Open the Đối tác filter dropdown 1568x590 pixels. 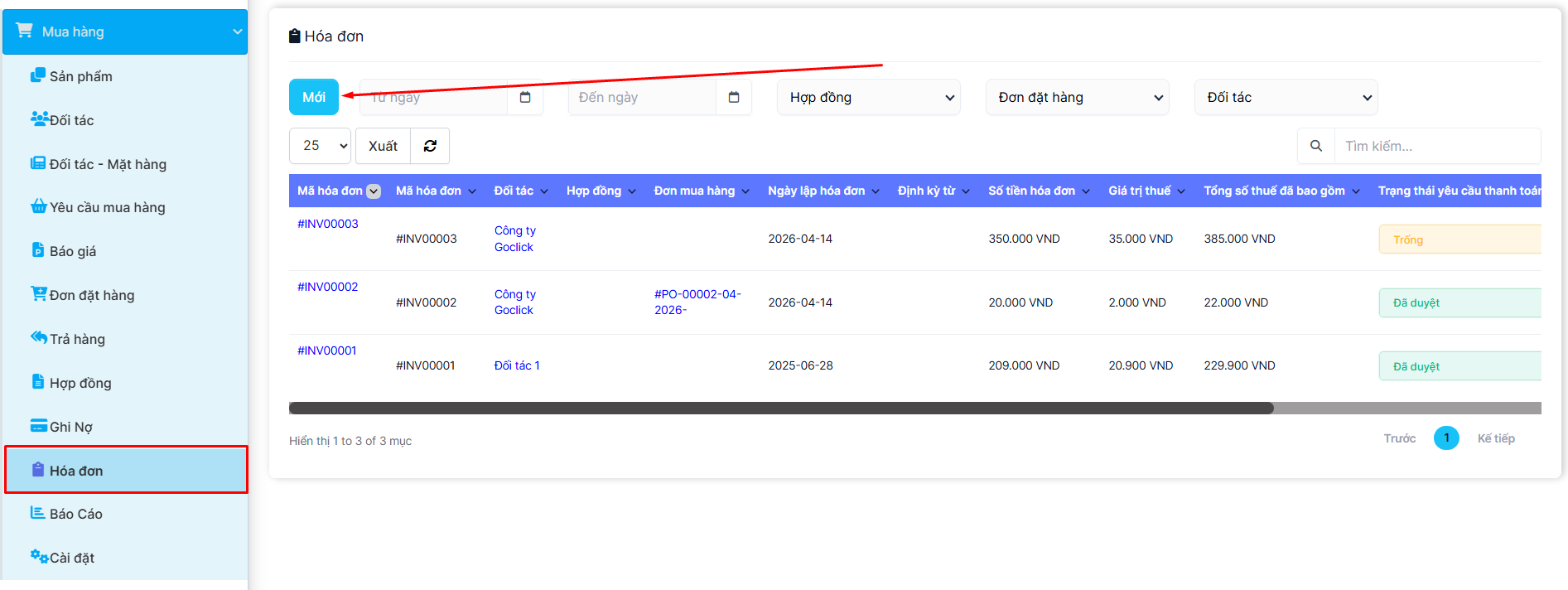coord(1286,97)
